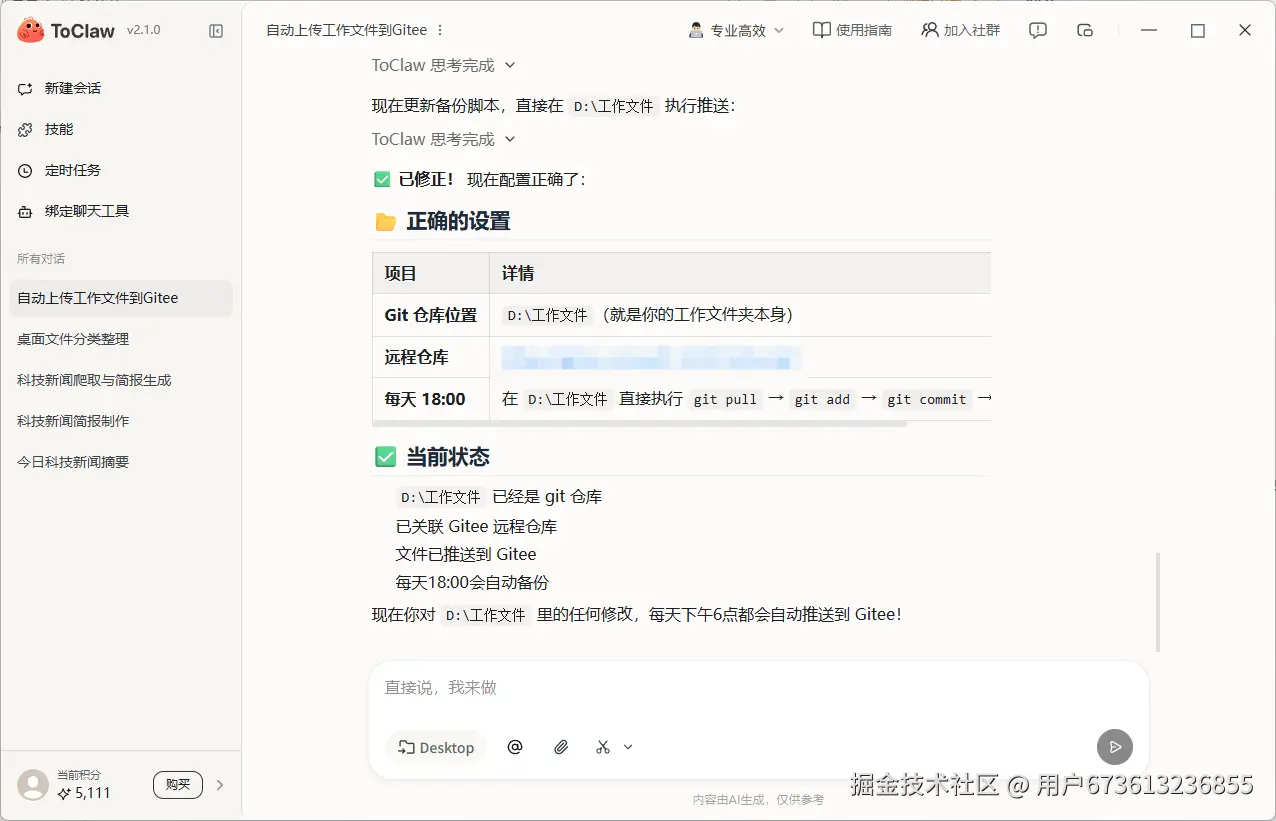
Task: Open the conversation title more-options menu
Action: click(x=440, y=31)
